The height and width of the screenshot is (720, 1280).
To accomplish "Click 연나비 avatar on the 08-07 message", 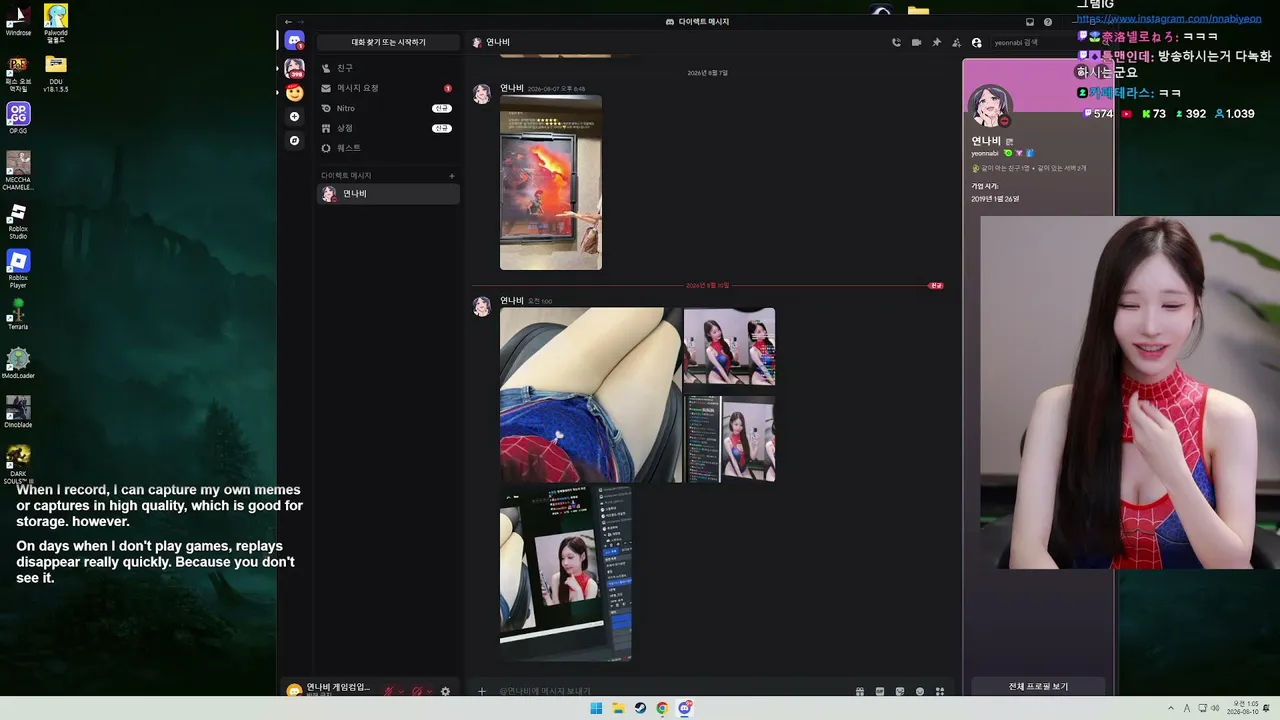I will coord(482,94).
